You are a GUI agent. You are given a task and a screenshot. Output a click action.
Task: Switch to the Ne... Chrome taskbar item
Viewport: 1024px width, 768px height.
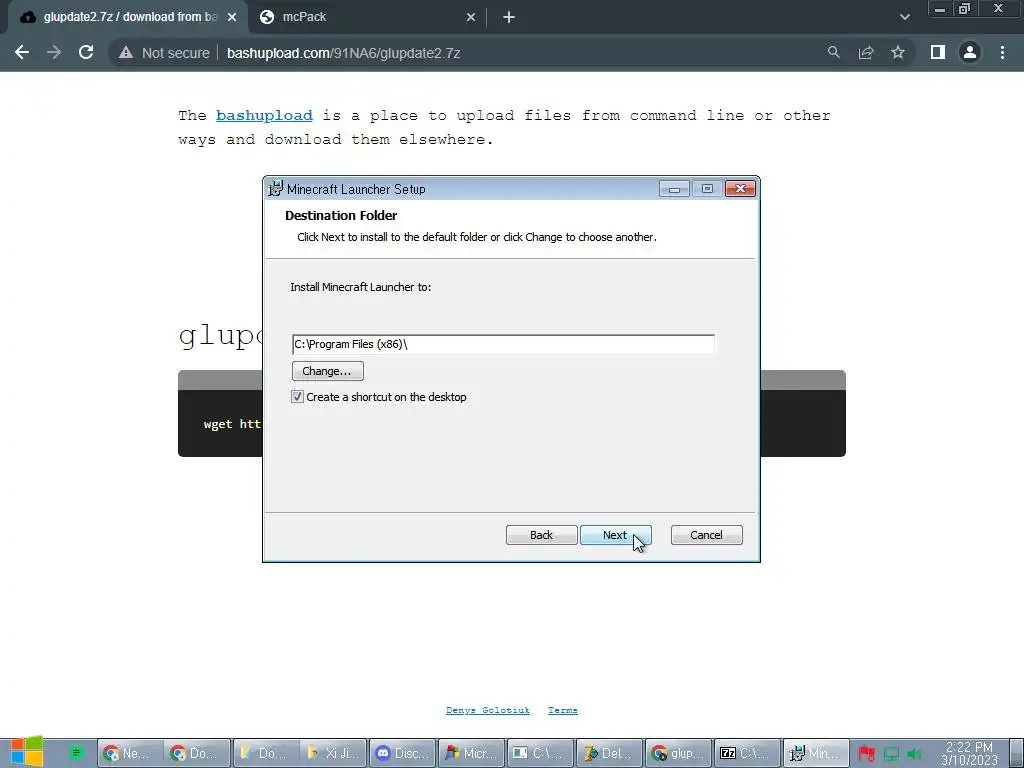130,753
